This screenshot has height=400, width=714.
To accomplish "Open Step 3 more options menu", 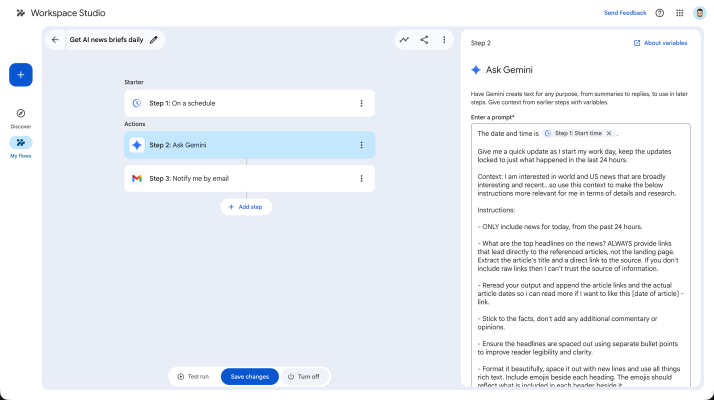I will click(x=362, y=179).
